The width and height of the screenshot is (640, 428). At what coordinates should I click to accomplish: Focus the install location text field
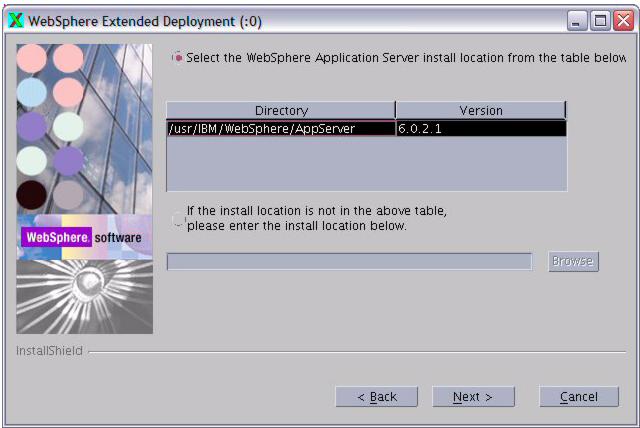pyautogui.click(x=349, y=262)
